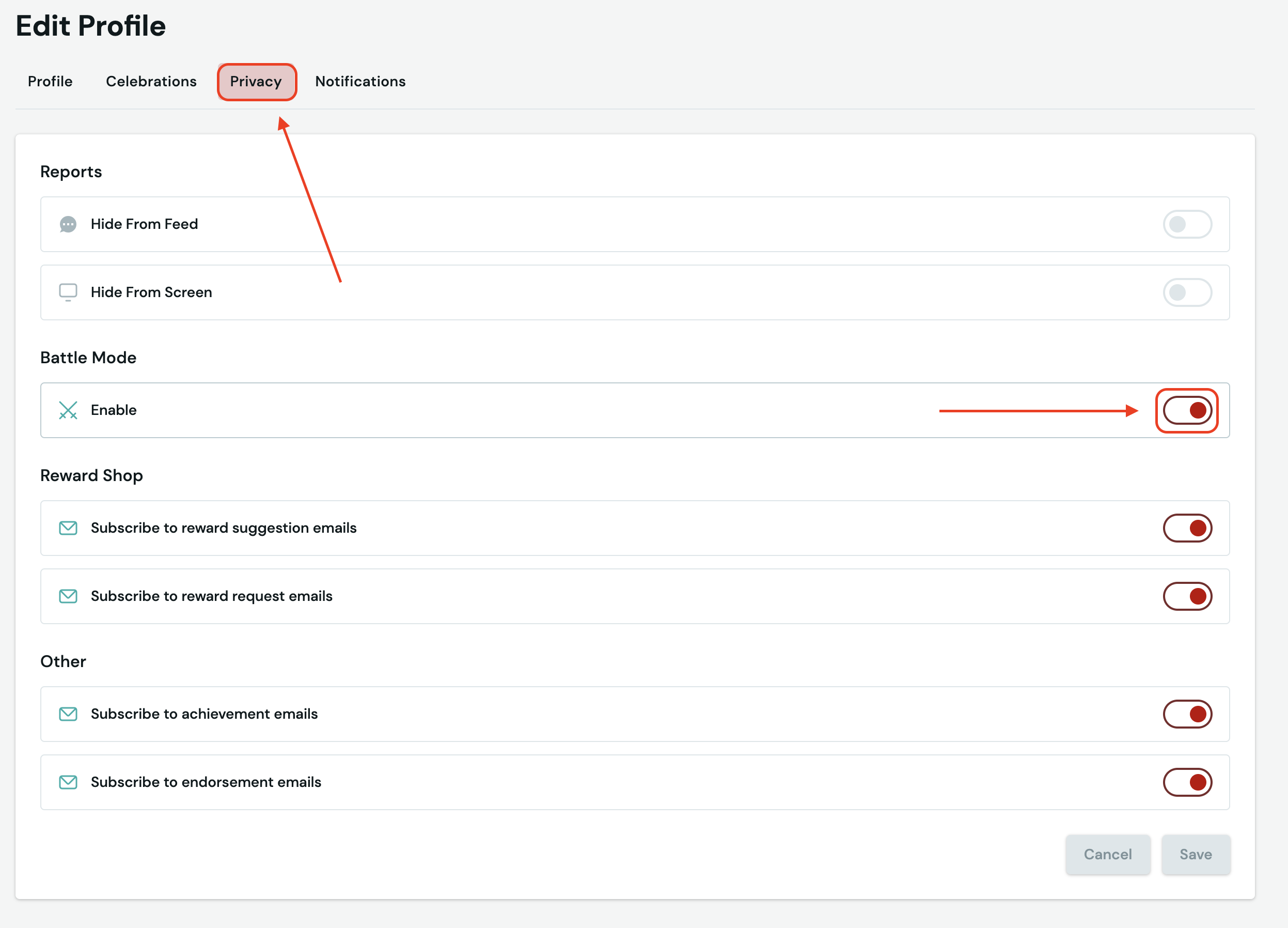Image resolution: width=1288 pixels, height=928 pixels.
Task: Click envelope icon for achievement emails
Action: pos(68,714)
